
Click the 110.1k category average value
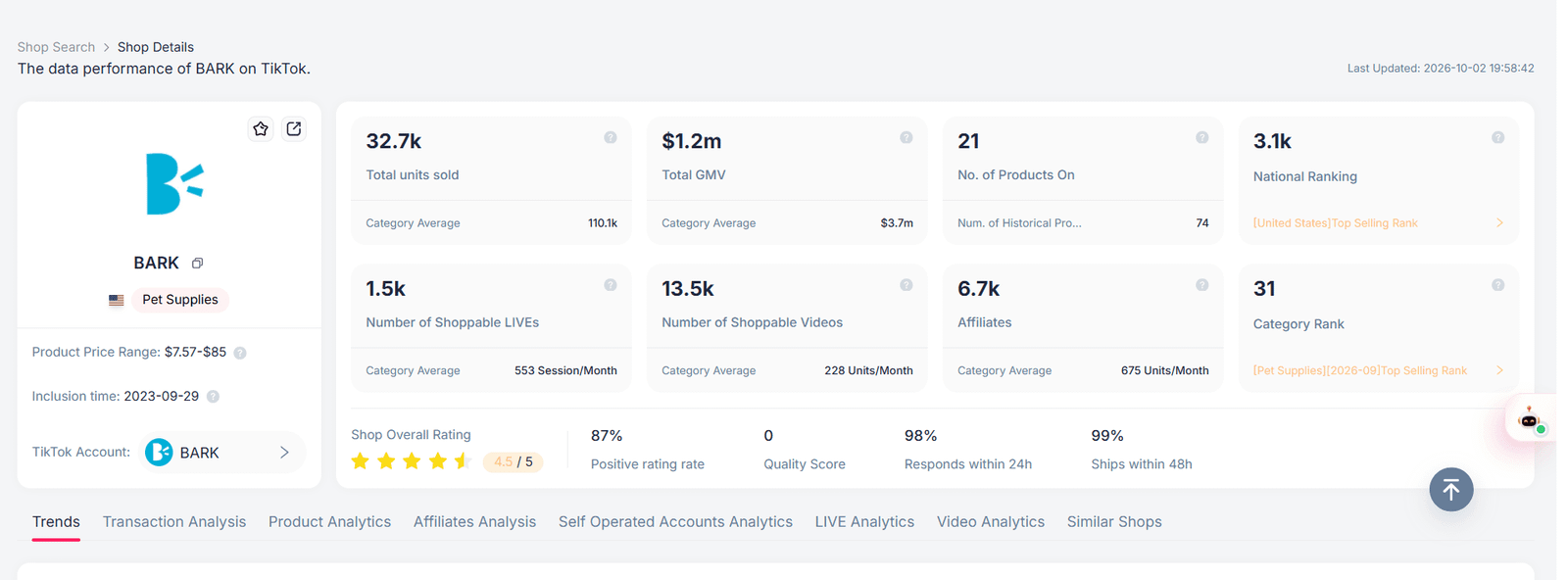[x=603, y=223]
